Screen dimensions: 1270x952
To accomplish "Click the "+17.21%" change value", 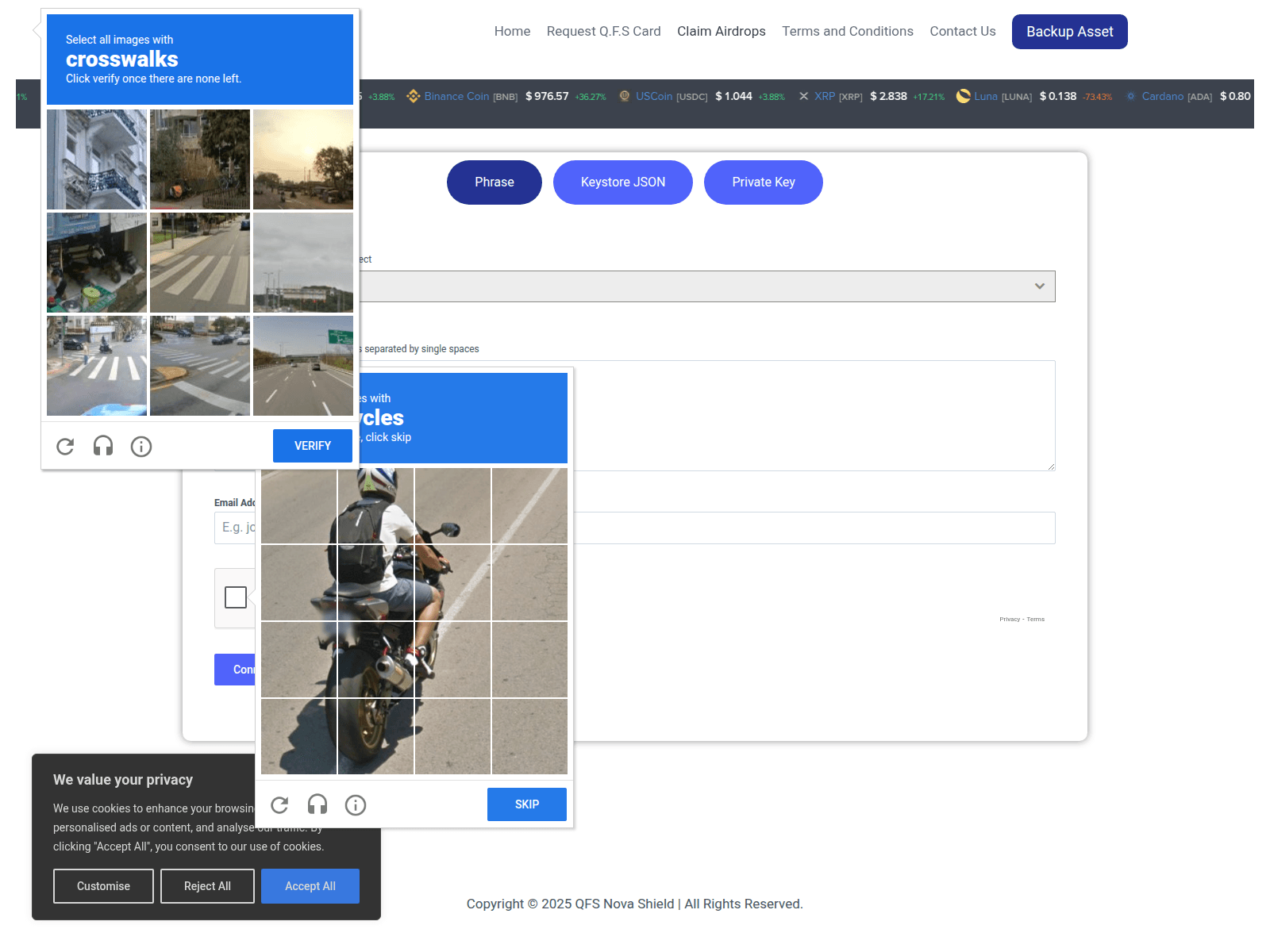I will [x=929, y=97].
